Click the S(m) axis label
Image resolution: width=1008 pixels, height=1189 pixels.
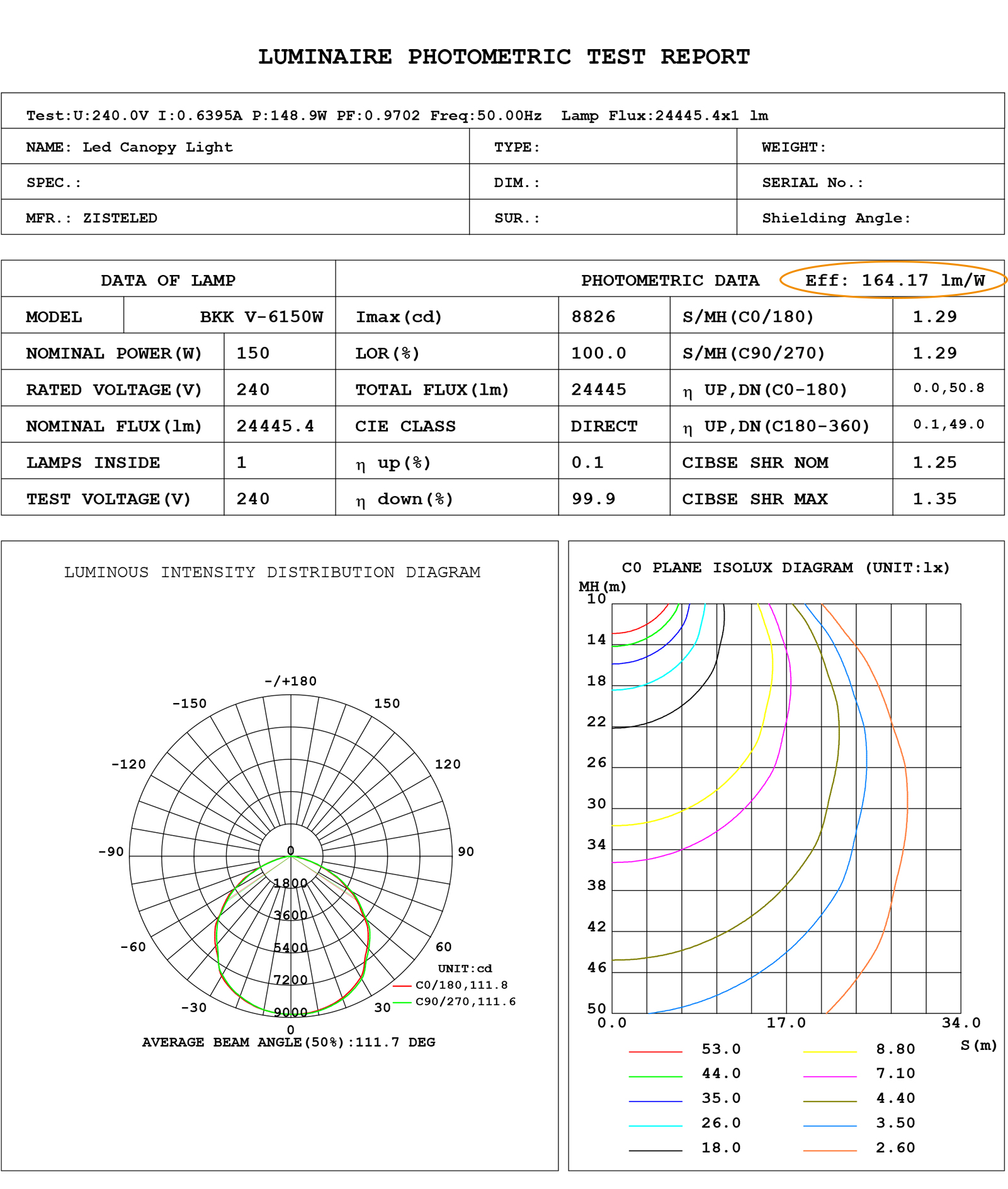tap(979, 1045)
